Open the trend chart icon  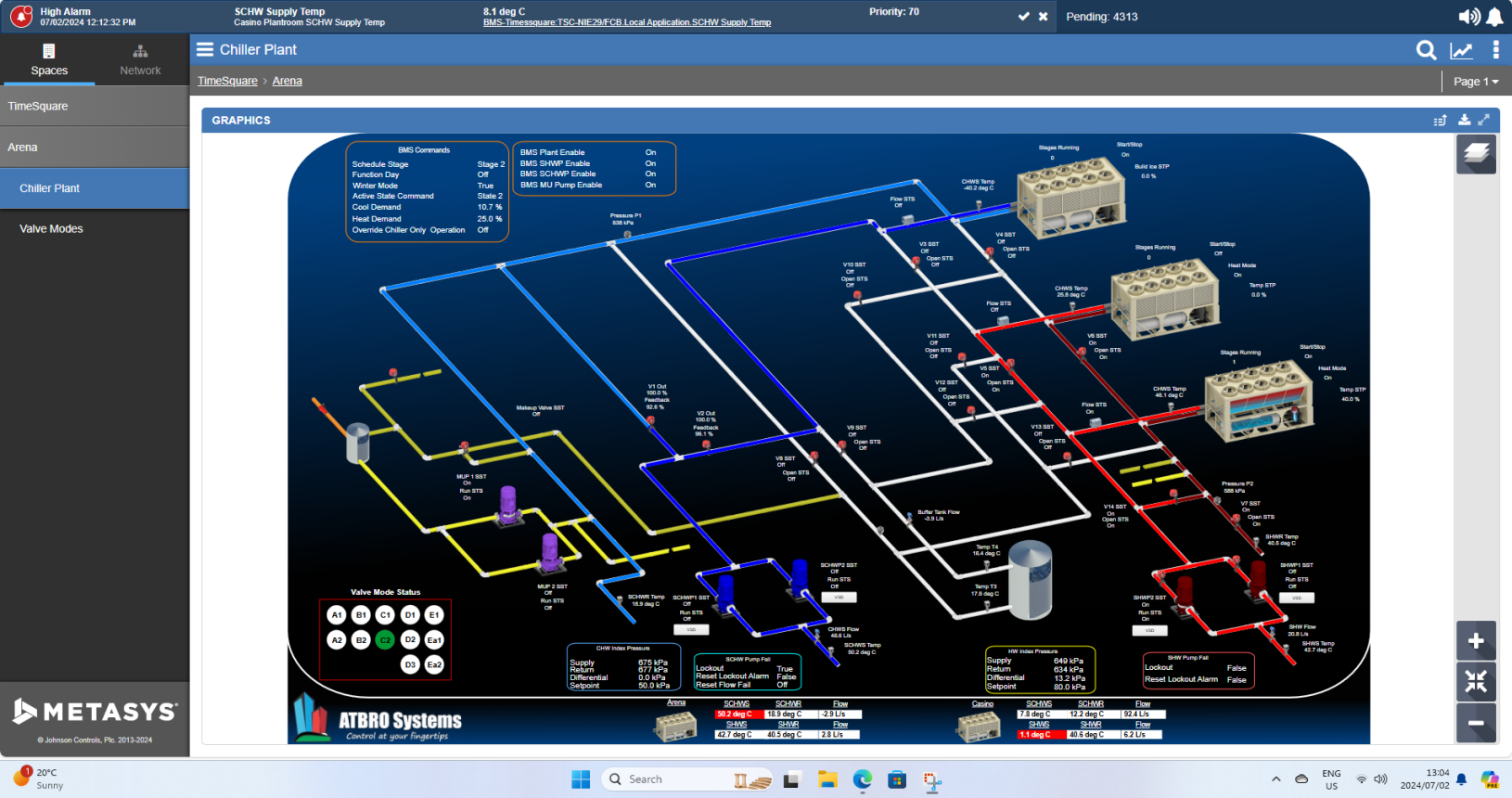(x=1462, y=50)
